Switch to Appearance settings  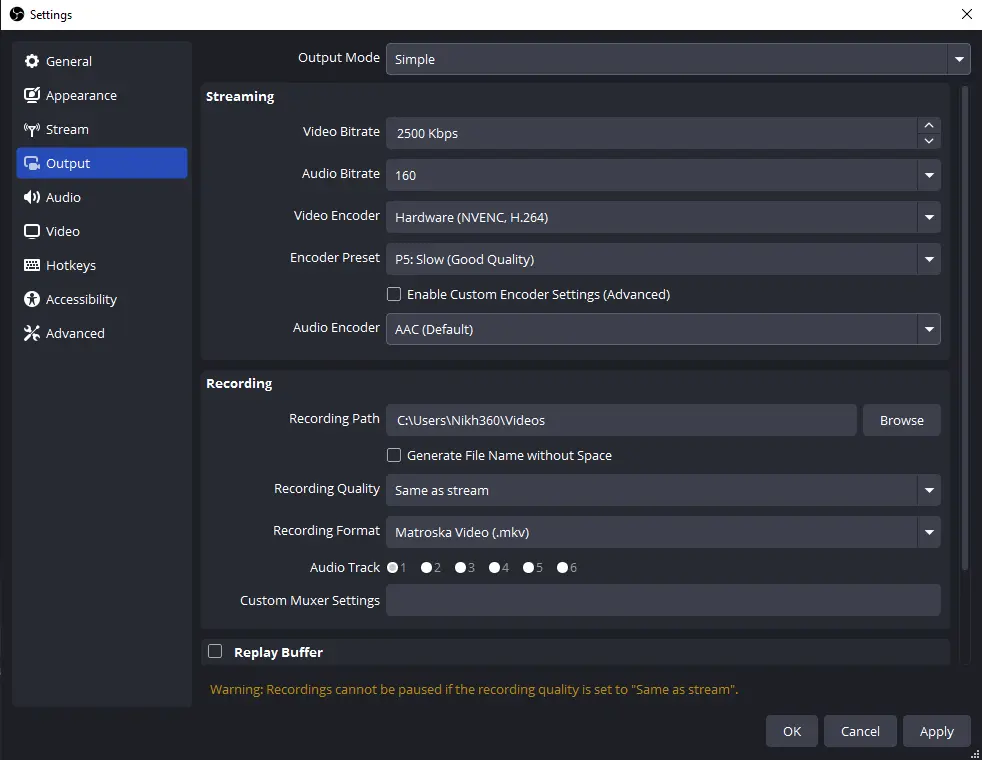(x=101, y=95)
